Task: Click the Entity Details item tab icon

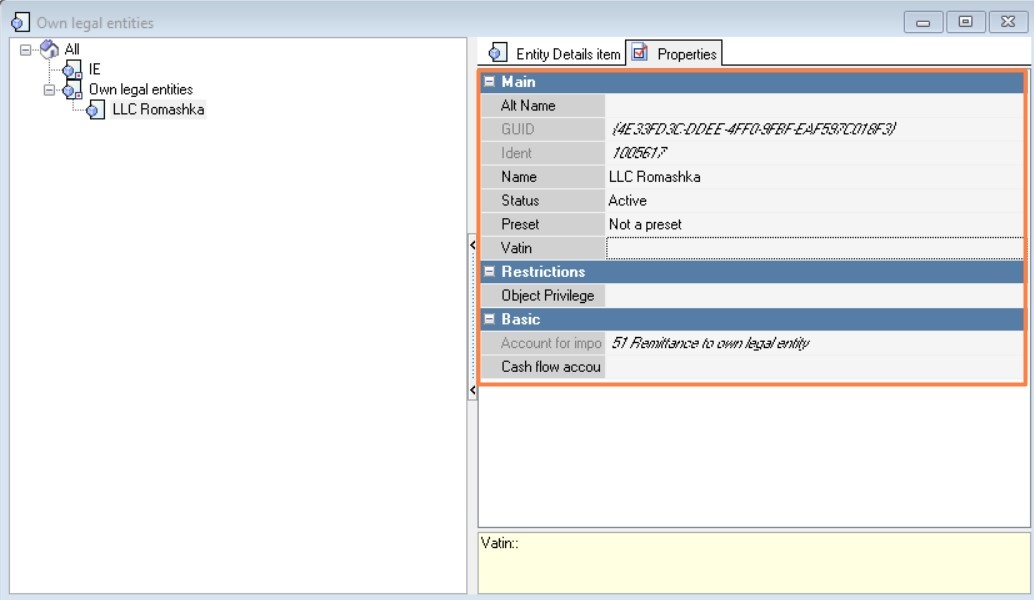Action: click(498, 53)
